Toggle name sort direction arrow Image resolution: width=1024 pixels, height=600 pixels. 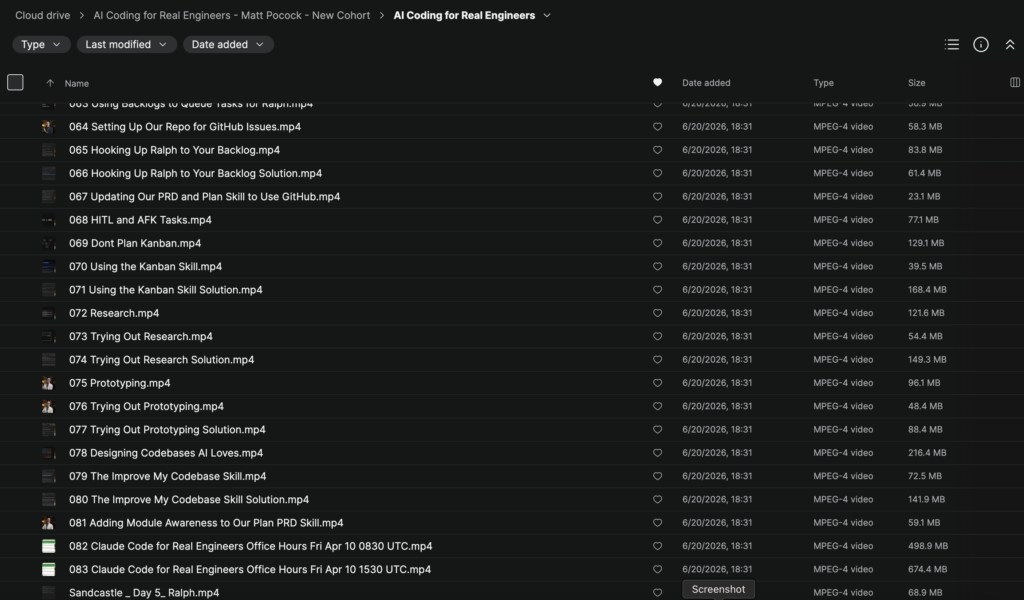pyautogui.click(x=50, y=83)
